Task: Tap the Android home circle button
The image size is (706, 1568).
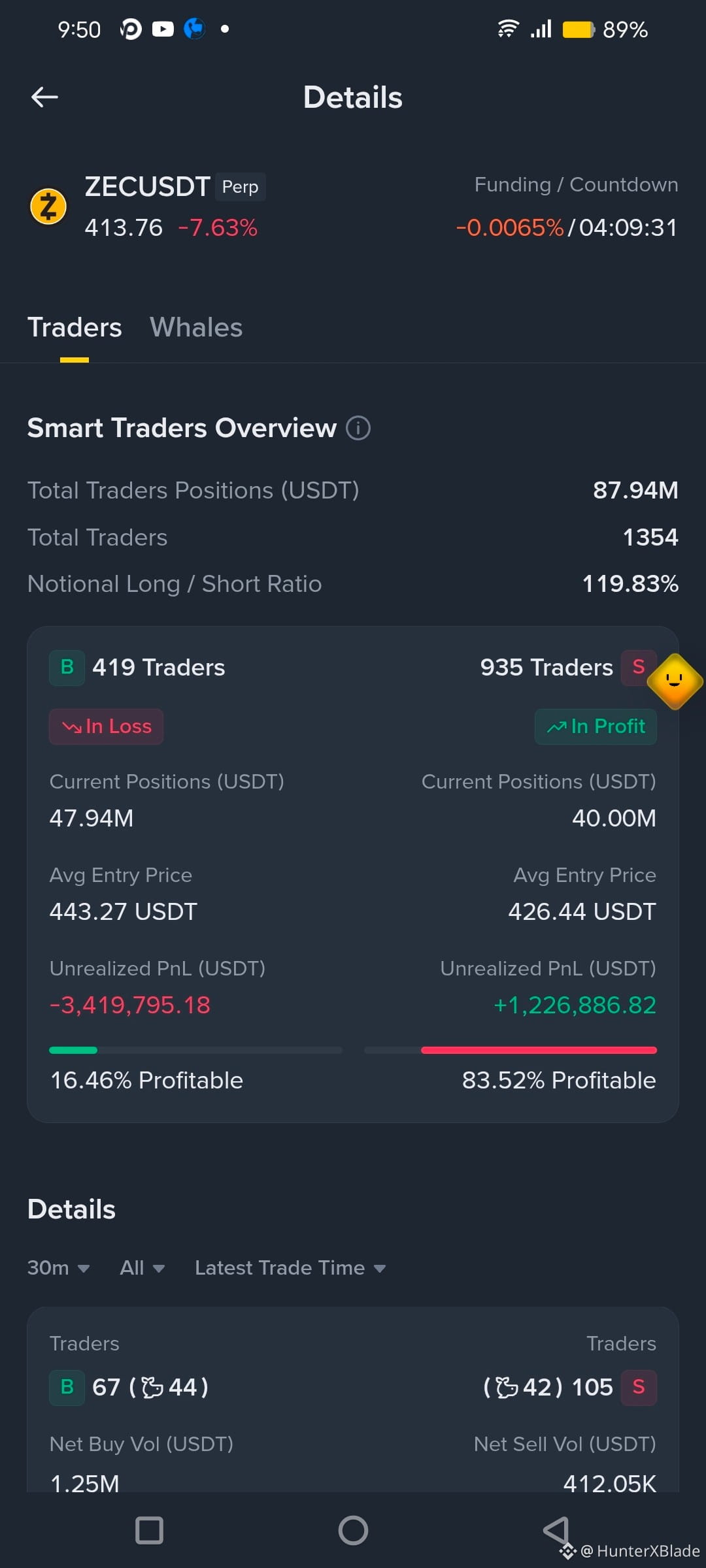Action: tap(353, 1530)
